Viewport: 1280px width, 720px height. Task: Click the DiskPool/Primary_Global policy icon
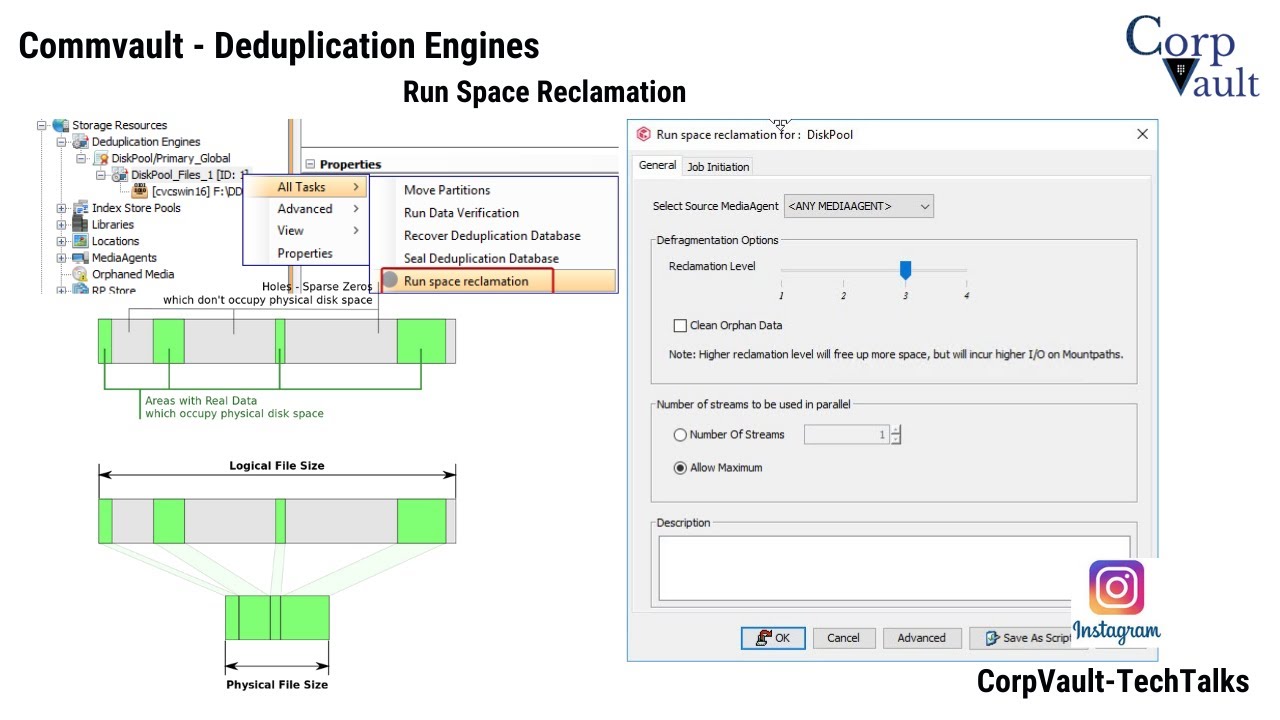point(101,158)
